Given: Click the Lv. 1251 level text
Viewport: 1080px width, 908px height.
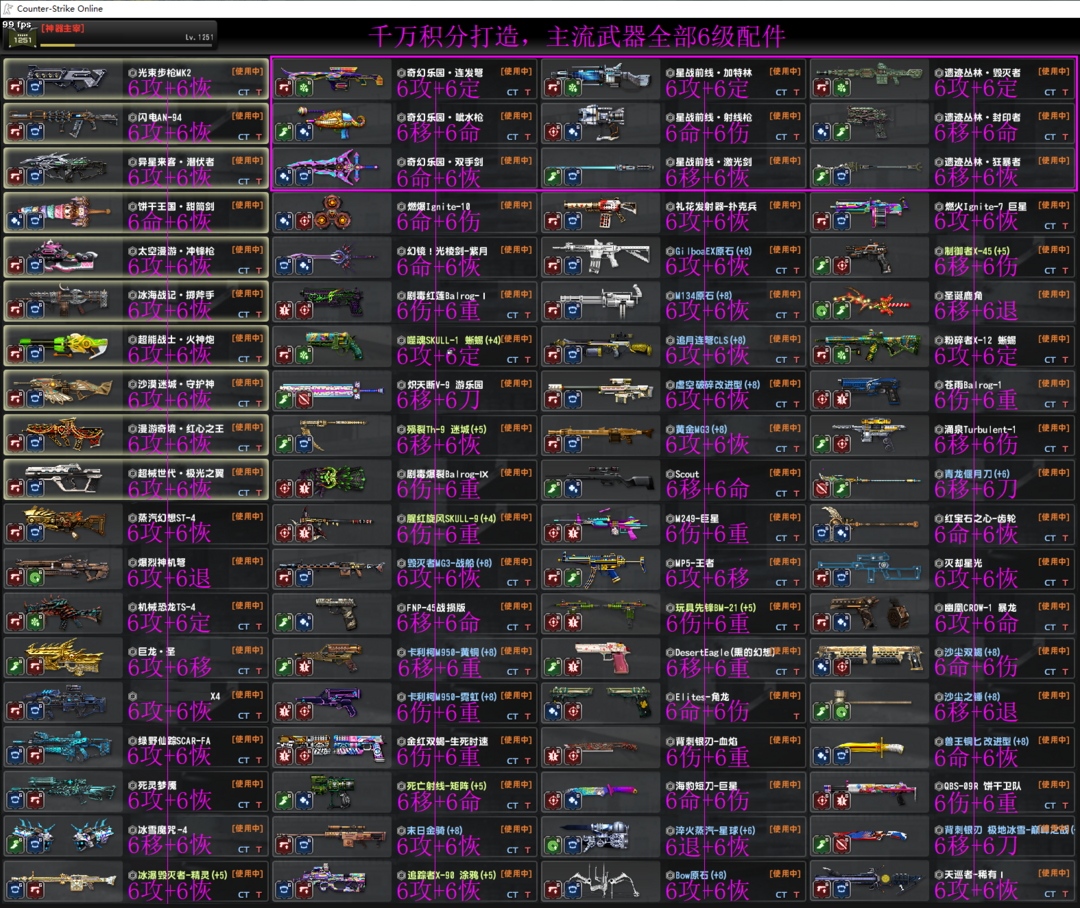Looking at the screenshot, I should click(199, 37).
